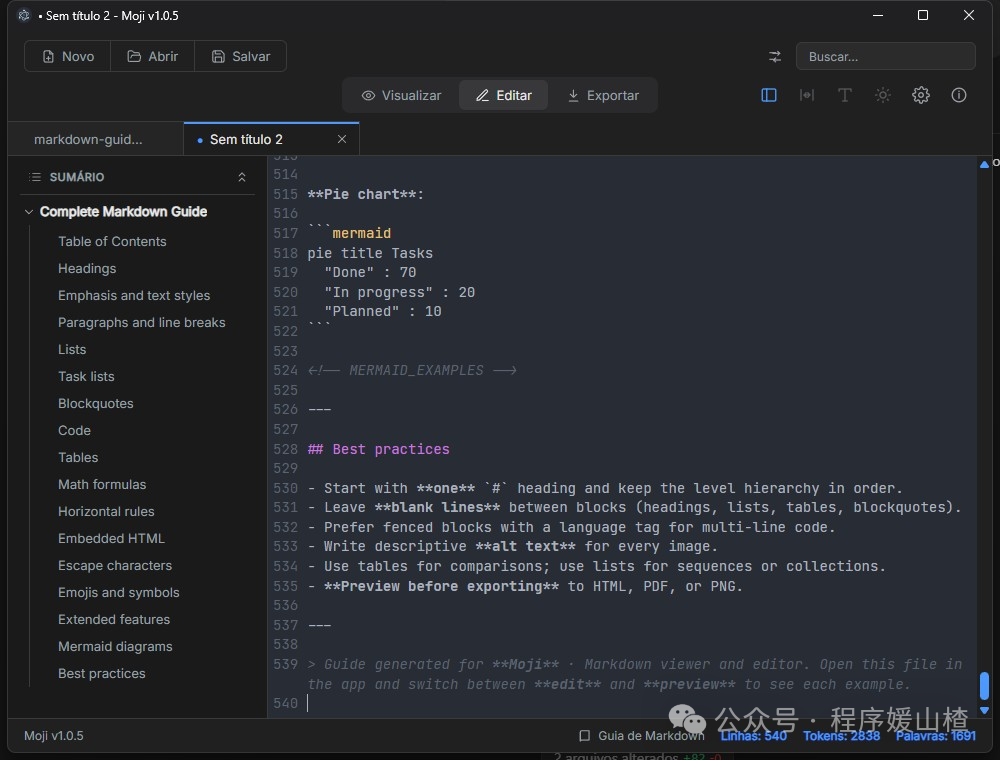The height and width of the screenshot is (760, 1000).
Task: Maximize the Moji window
Action: 923,15
